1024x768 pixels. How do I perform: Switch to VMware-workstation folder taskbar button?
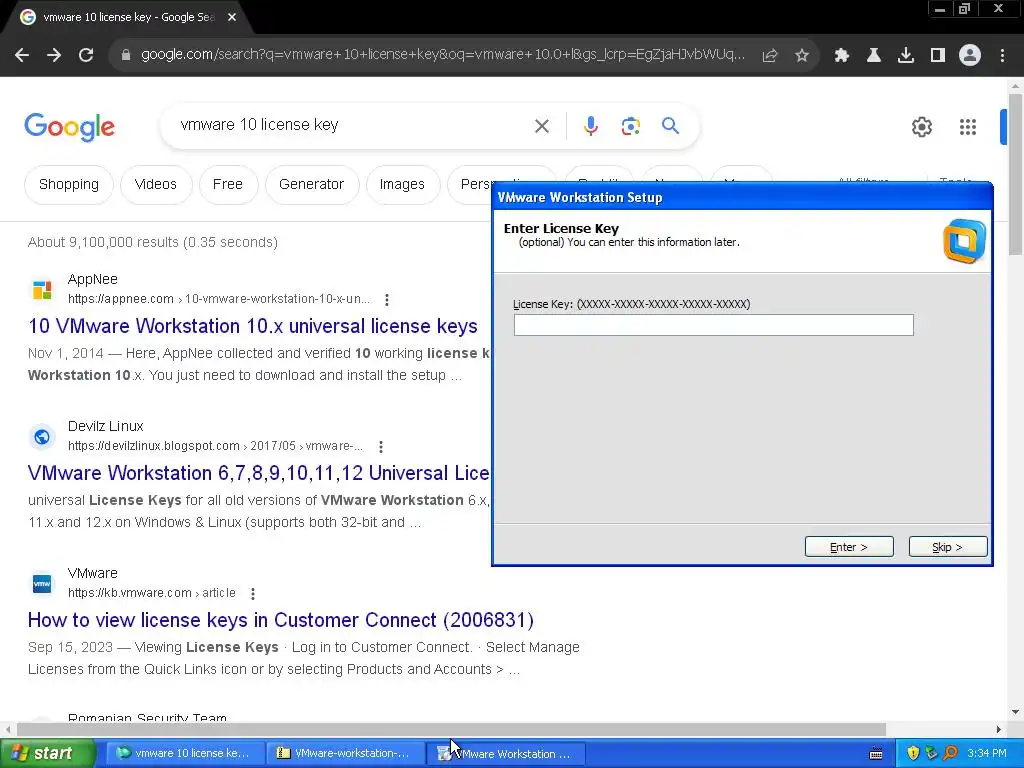[344, 754]
